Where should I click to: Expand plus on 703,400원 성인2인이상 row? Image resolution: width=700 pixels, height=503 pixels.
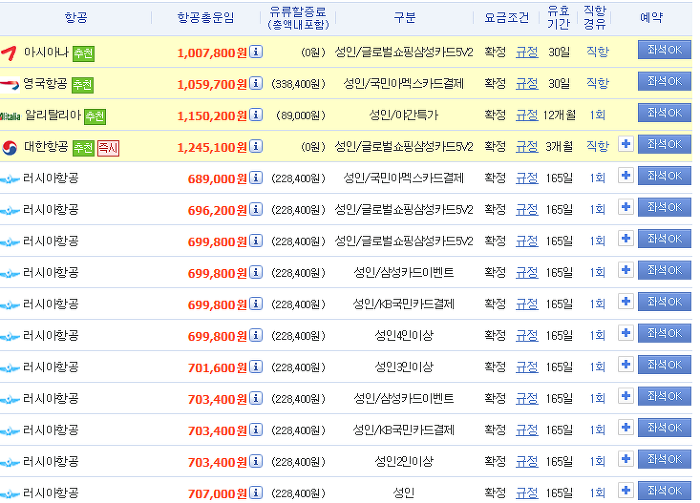626,459
